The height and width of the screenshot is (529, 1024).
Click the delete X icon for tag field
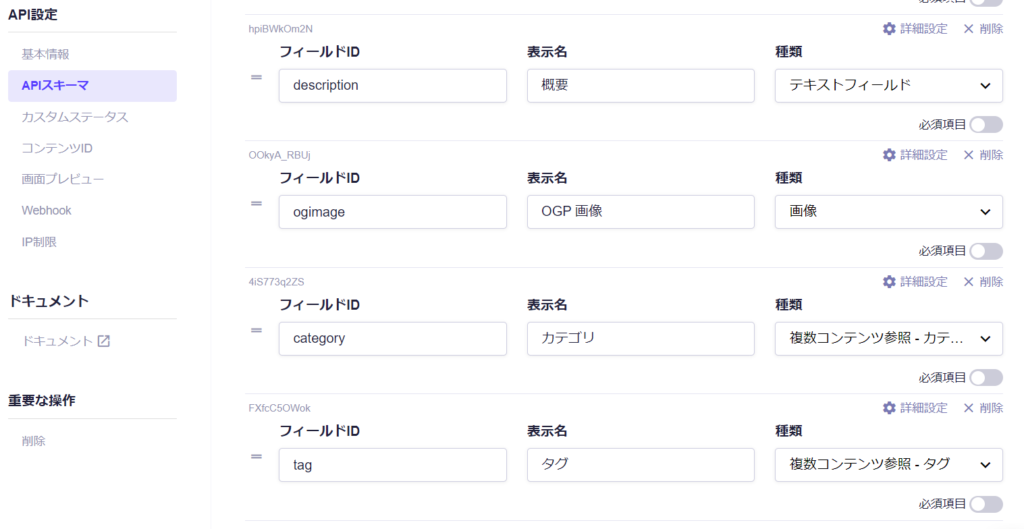(968, 408)
